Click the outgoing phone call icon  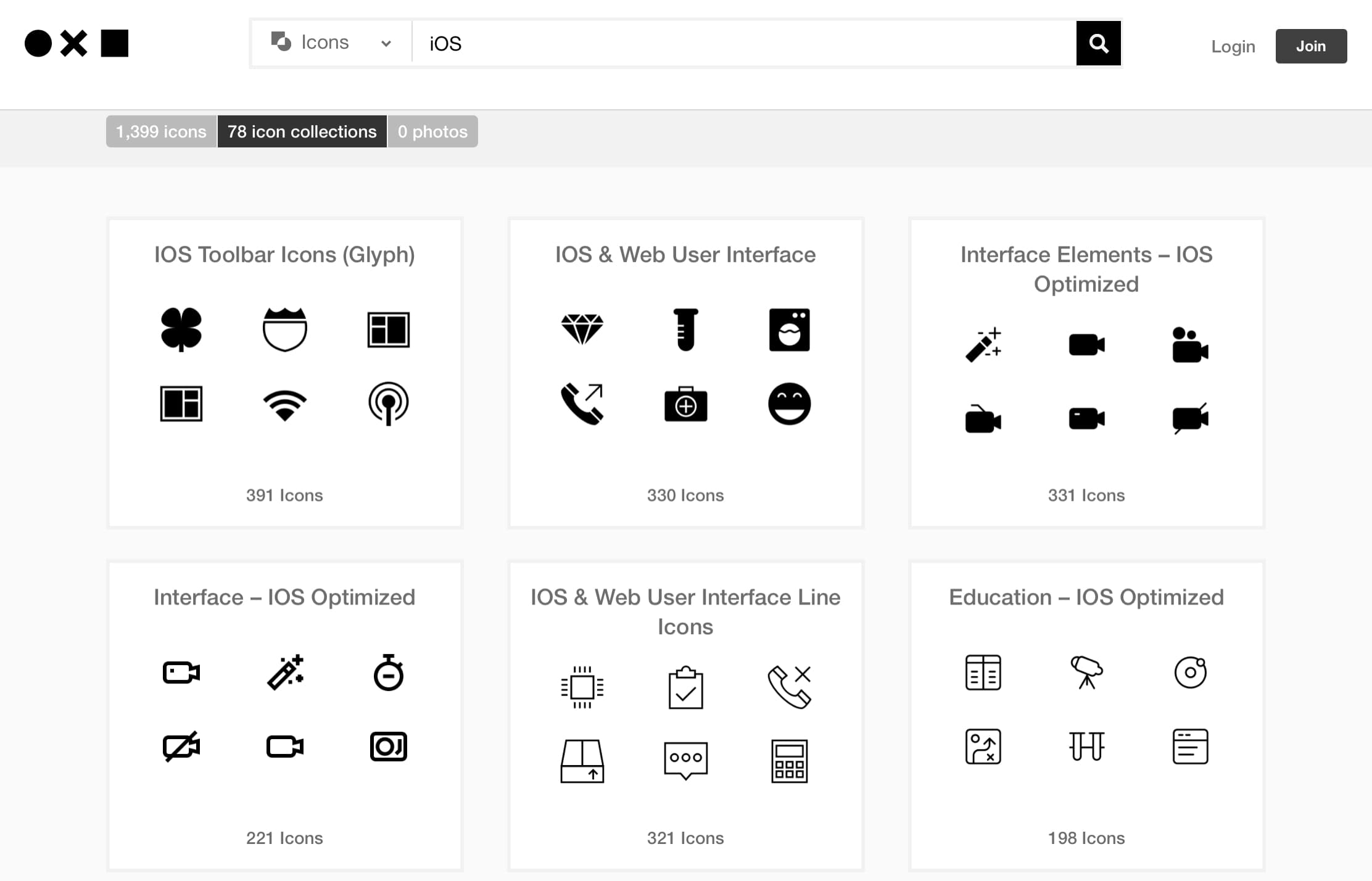582,404
